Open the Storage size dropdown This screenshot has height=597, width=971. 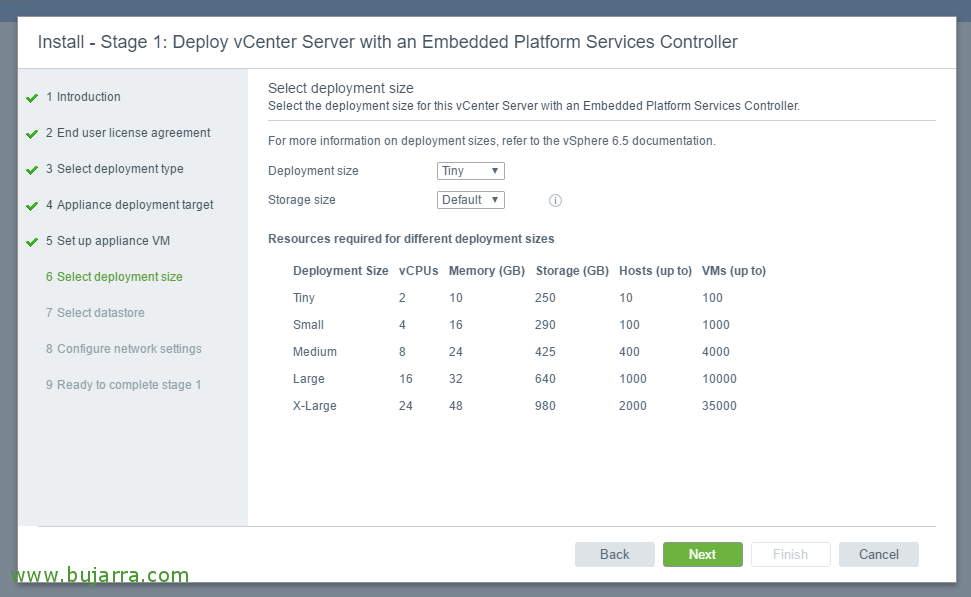click(471, 200)
